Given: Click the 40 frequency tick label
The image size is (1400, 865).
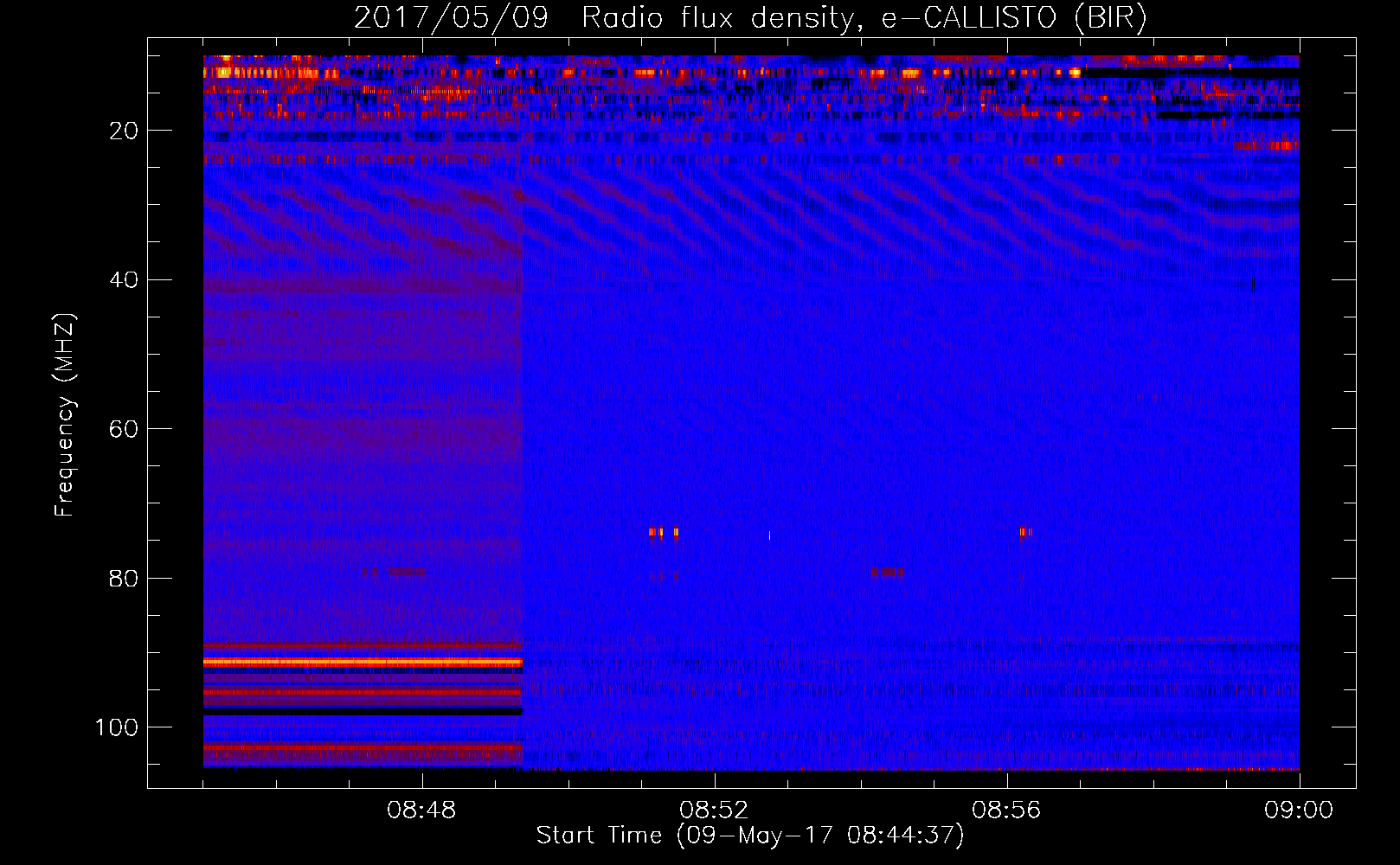Looking at the screenshot, I should click(x=125, y=280).
